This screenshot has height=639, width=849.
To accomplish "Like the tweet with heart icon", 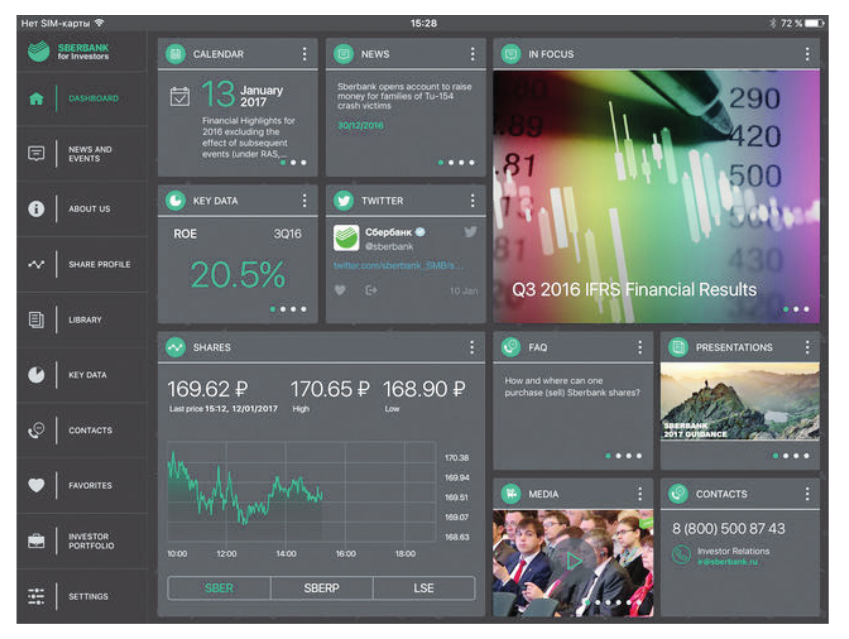I will point(340,290).
